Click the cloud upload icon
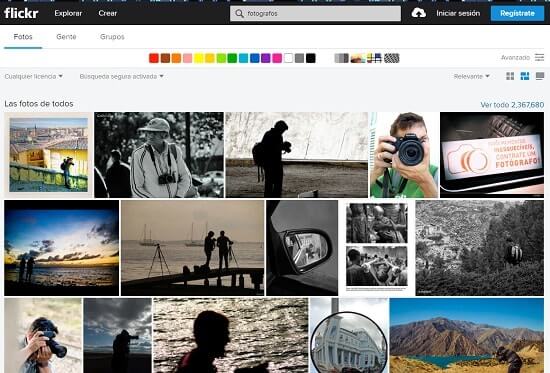The image size is (550, 373). click(x=418, y=13)
